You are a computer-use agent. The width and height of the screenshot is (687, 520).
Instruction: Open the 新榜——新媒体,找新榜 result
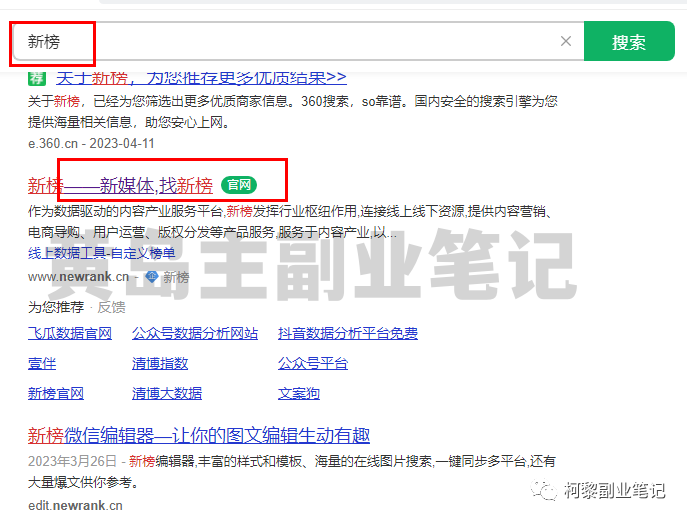(x=120, y=185)
